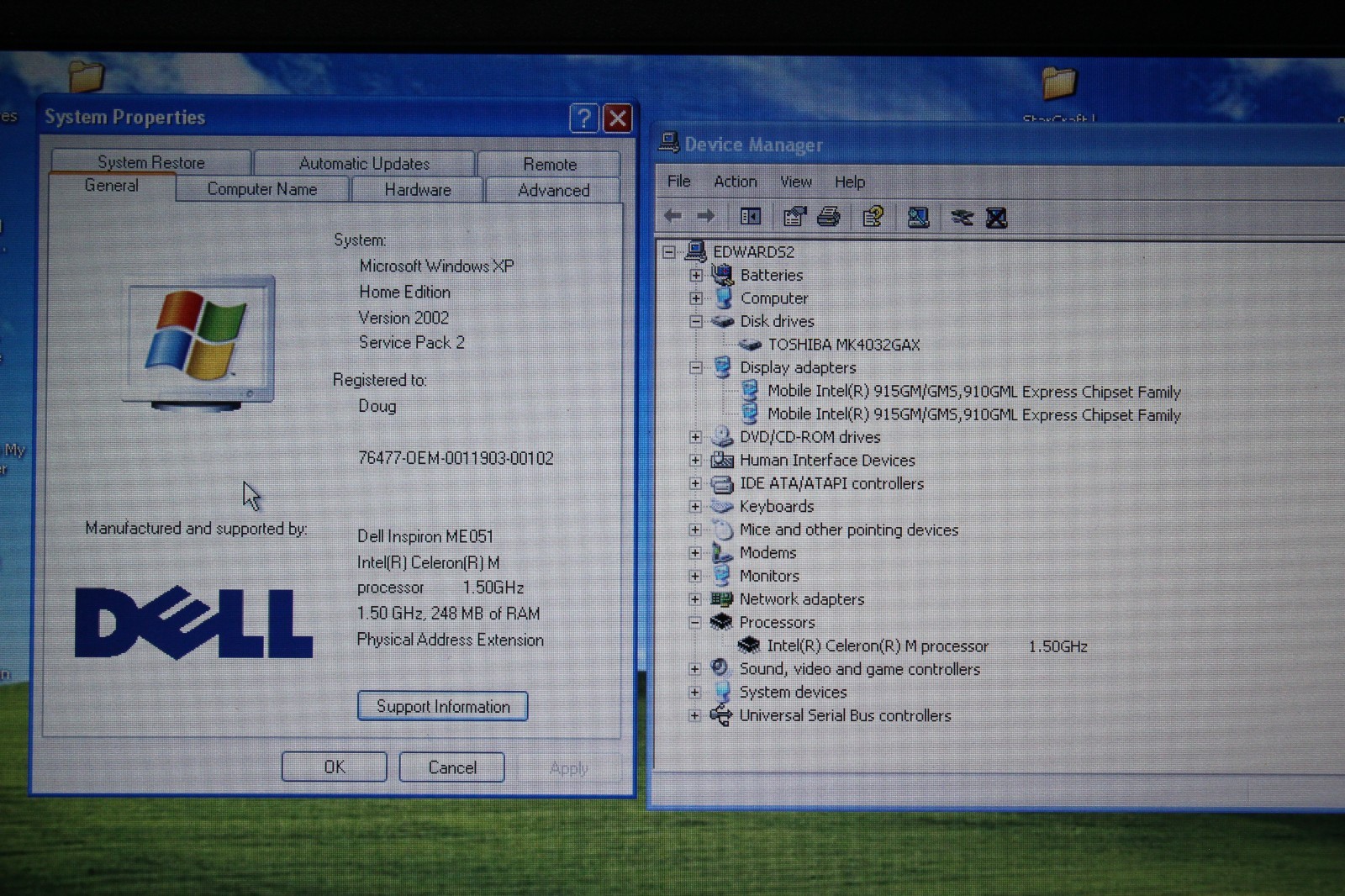Select the second Mobile Intel 915GM display adapter
This screenshot has height=896, width=1345.
tap(973, 414)
